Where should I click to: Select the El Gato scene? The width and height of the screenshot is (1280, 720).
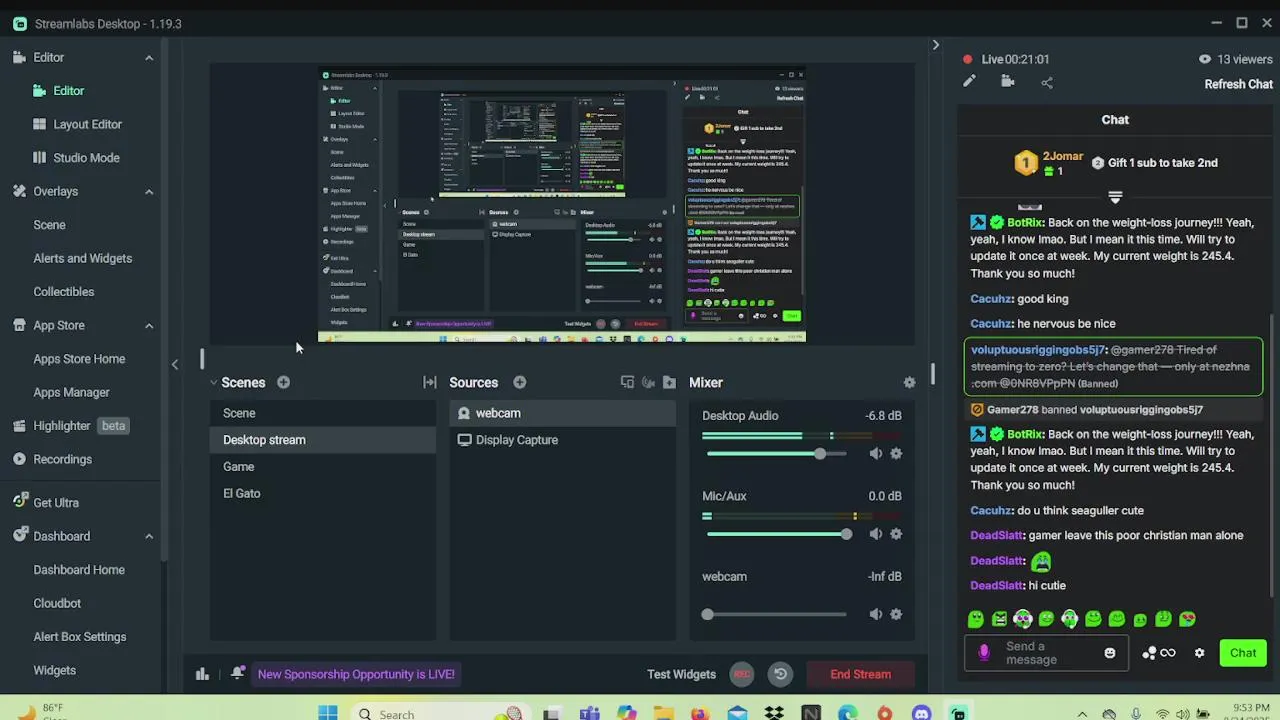(x=322, y=494)
